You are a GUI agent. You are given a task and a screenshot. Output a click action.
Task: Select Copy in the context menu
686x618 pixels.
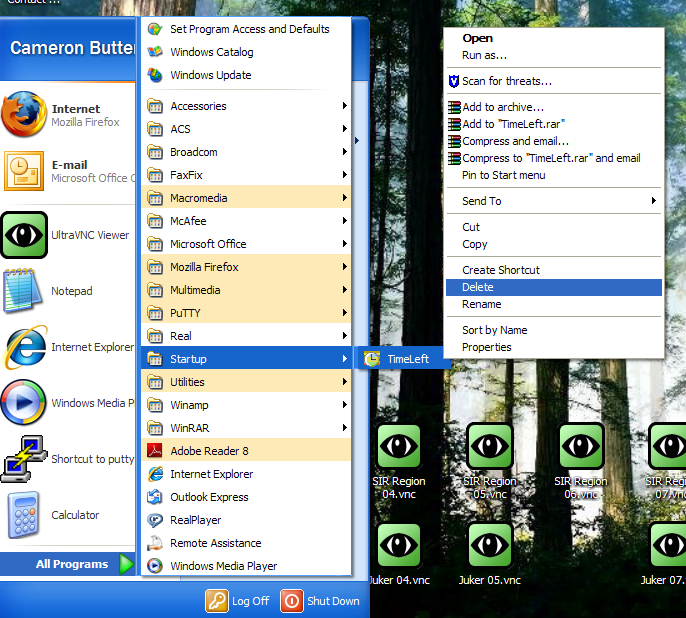pos(553,244)
